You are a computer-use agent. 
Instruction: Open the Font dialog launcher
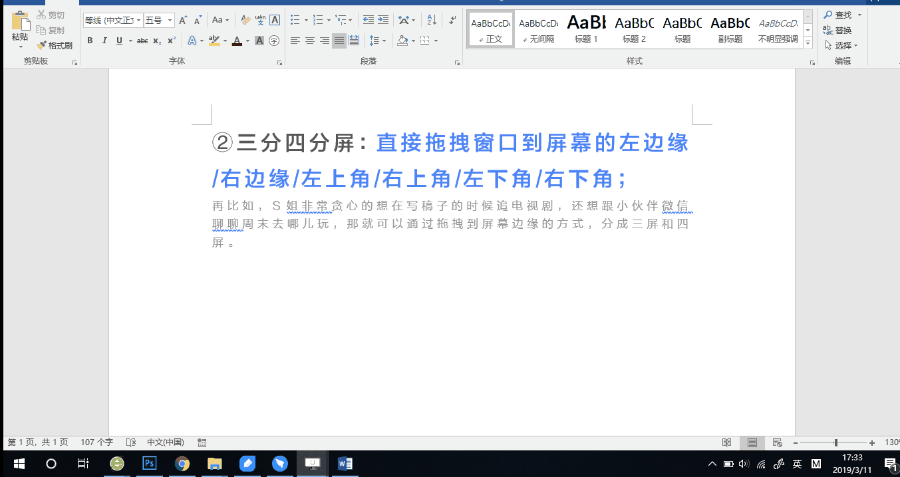coord(280,62)
